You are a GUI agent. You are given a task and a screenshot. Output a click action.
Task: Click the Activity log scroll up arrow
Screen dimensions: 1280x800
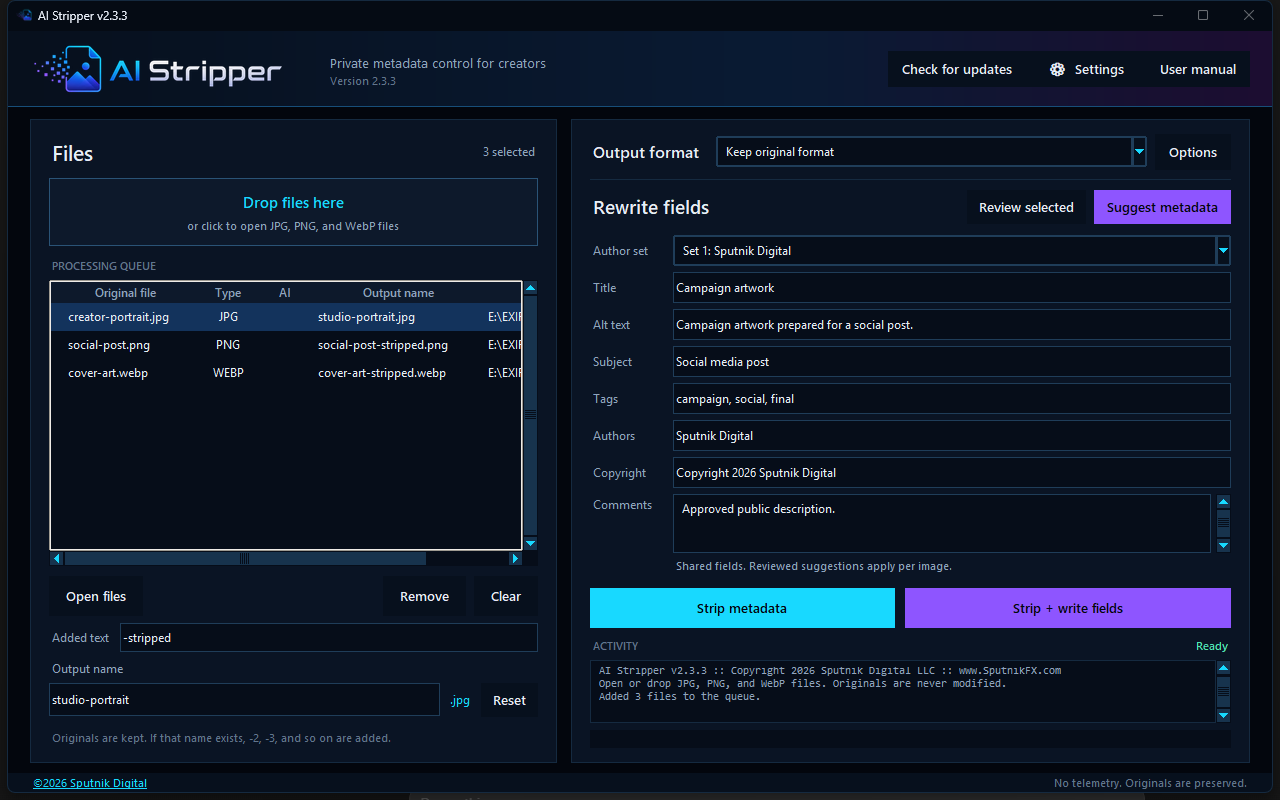point(1223,667)
